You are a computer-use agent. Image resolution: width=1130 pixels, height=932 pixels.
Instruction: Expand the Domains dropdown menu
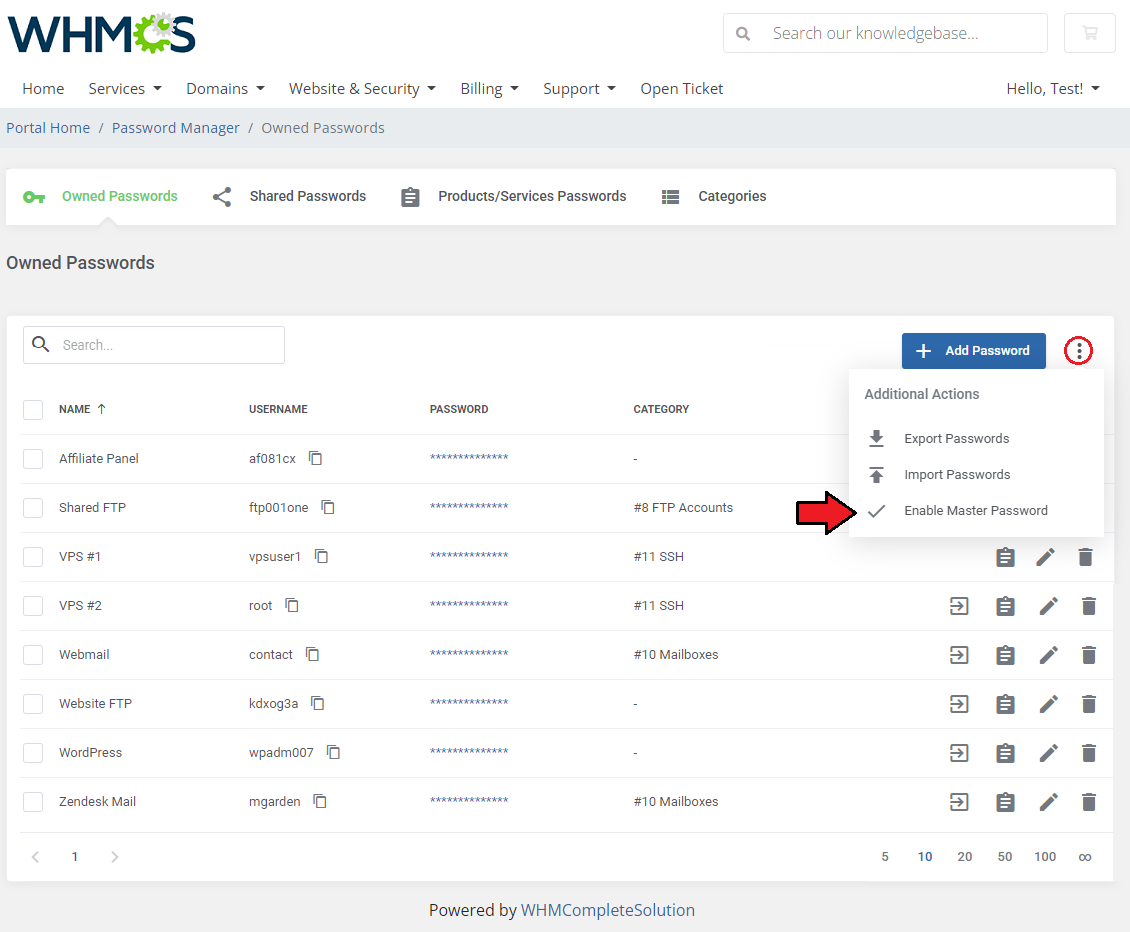[226, 89]
